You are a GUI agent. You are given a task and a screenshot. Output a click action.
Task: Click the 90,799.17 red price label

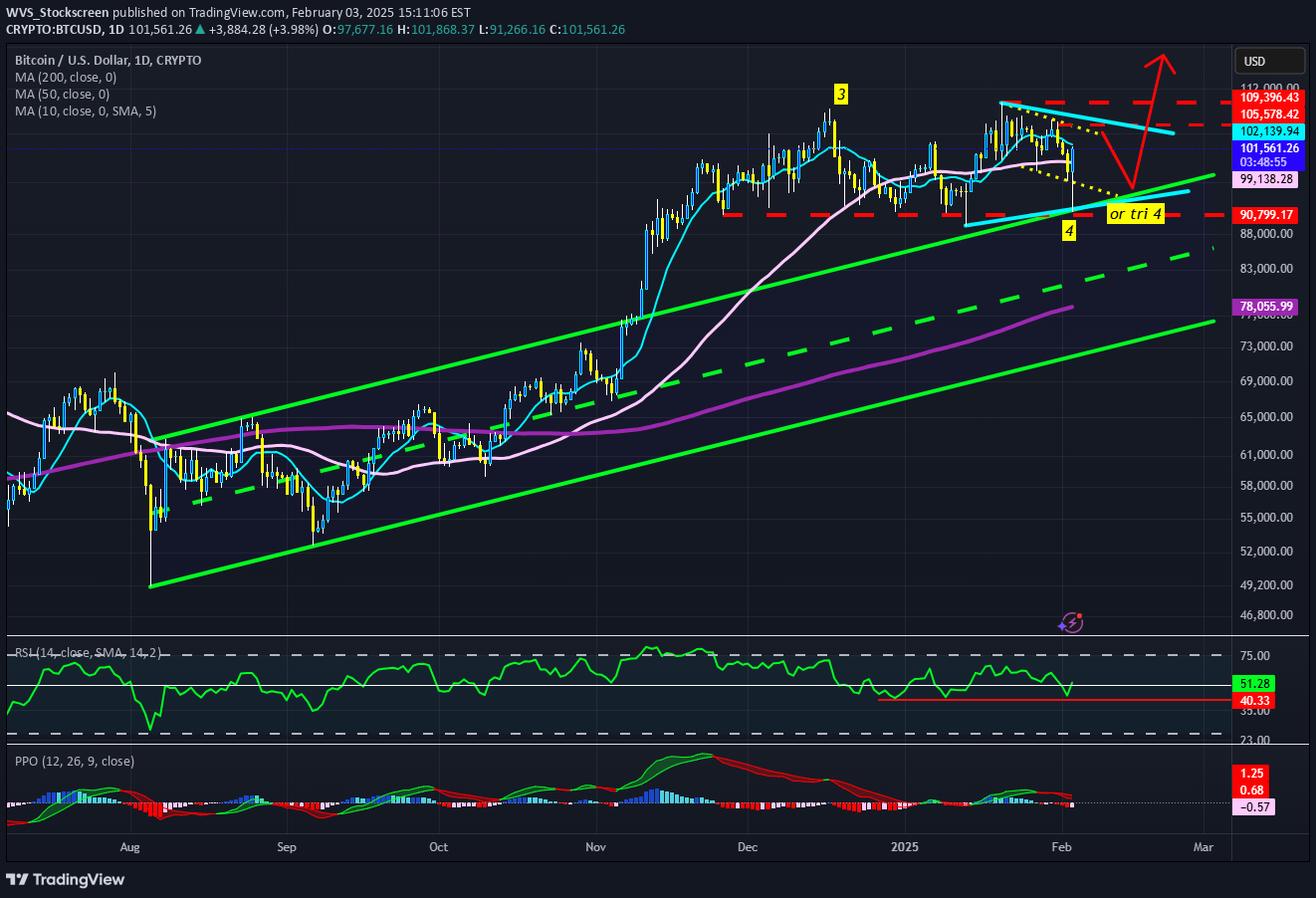1265,214
